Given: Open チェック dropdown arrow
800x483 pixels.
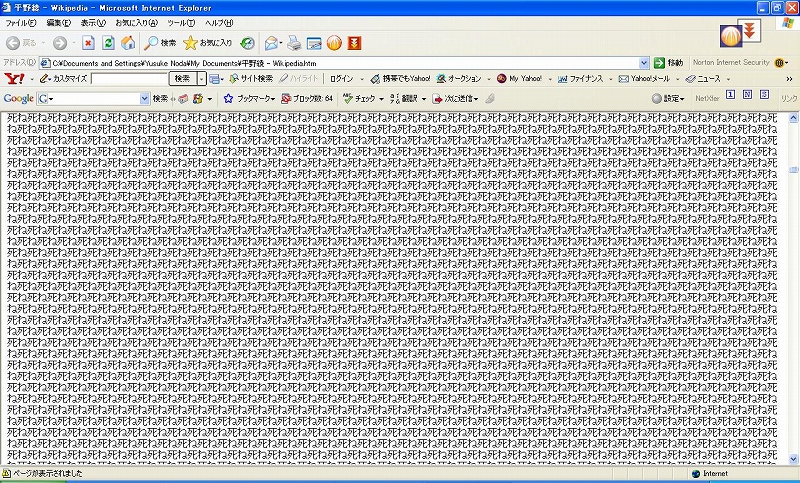Looking at the screenshot, I should coord(381,99).
